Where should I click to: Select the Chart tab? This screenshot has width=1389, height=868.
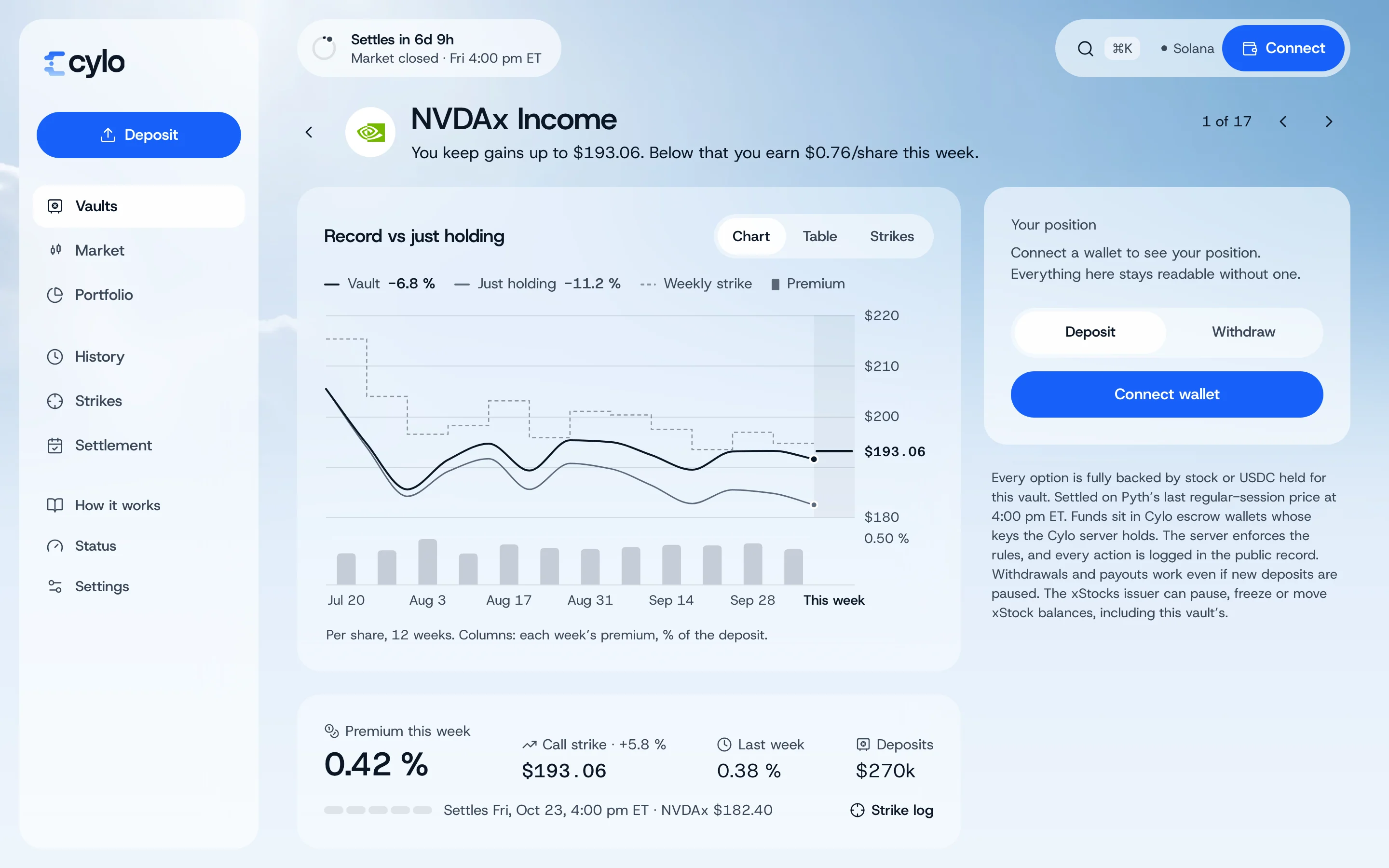coord(751,236)
